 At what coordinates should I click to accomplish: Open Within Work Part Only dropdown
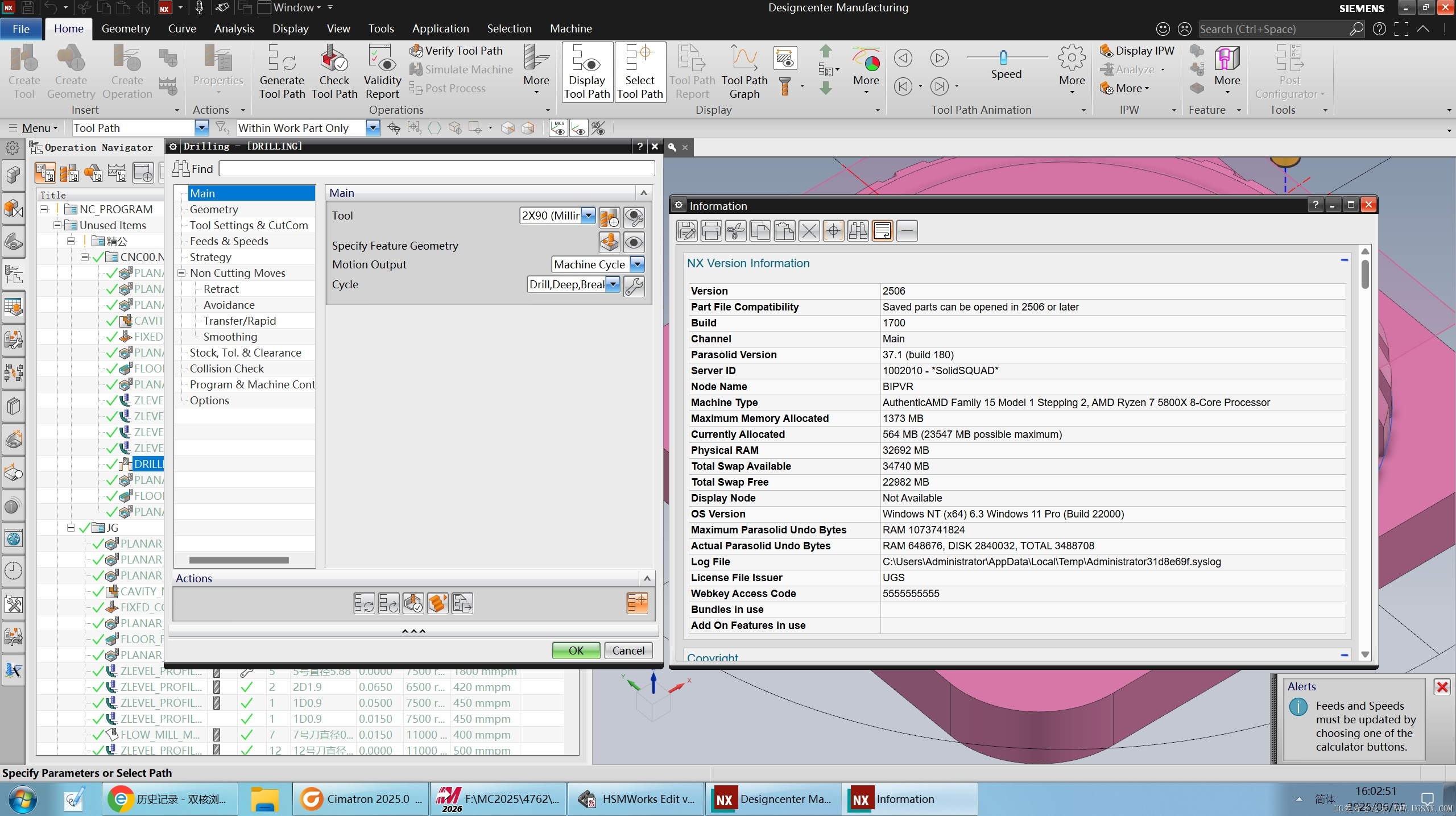(373, 128)
